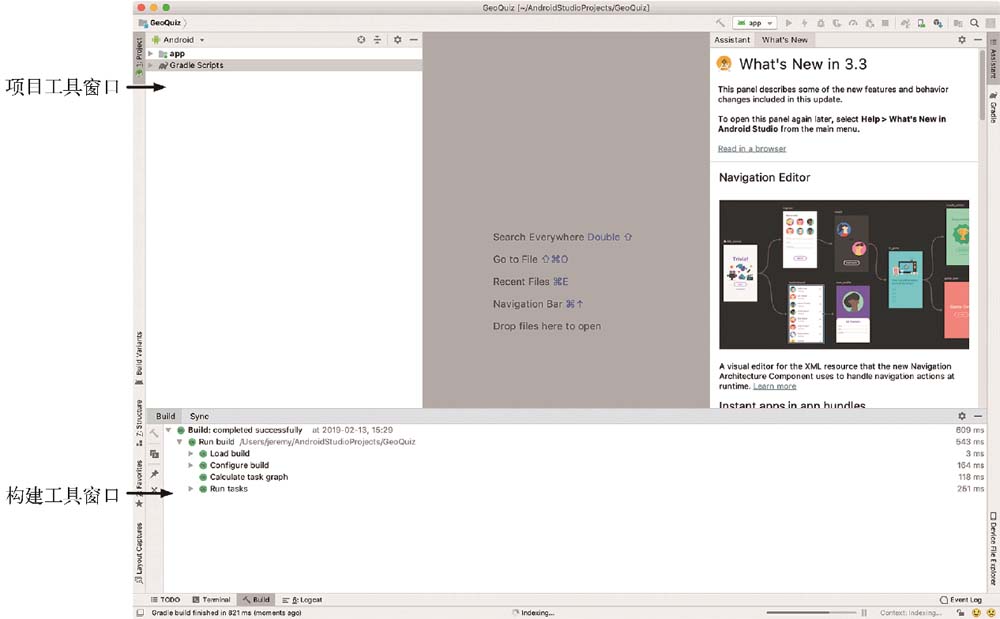Click the Run app play button
This screenshot has height=619, width=1000.
click(788, 23)
